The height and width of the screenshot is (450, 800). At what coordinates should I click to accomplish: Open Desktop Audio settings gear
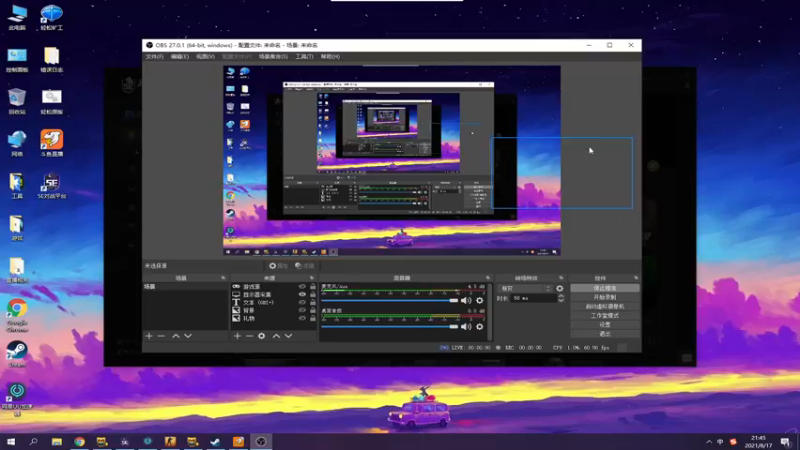tap(480, 327)
